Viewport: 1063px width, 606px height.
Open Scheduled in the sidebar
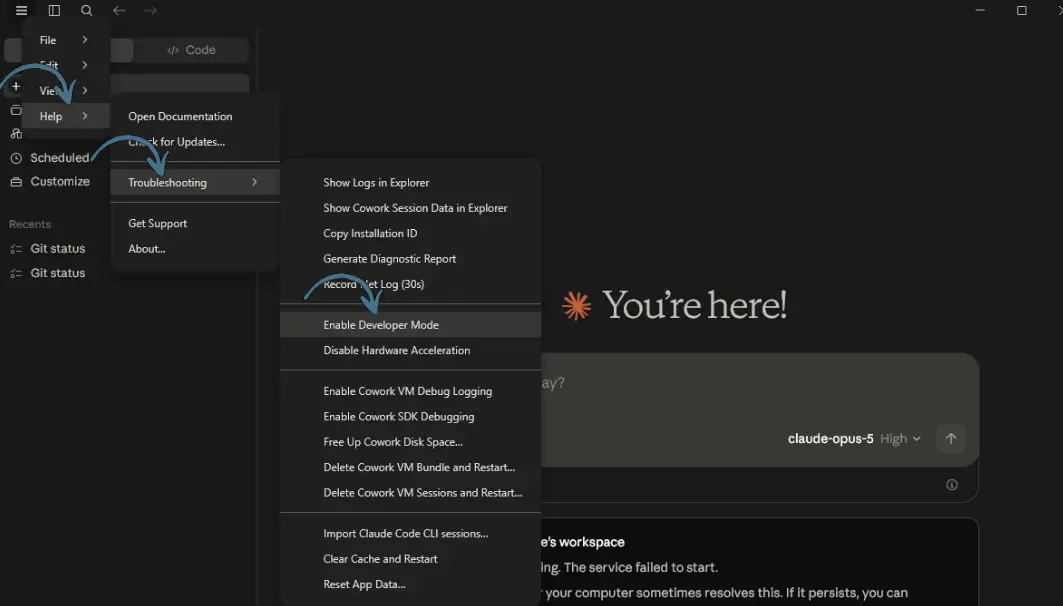60,158
